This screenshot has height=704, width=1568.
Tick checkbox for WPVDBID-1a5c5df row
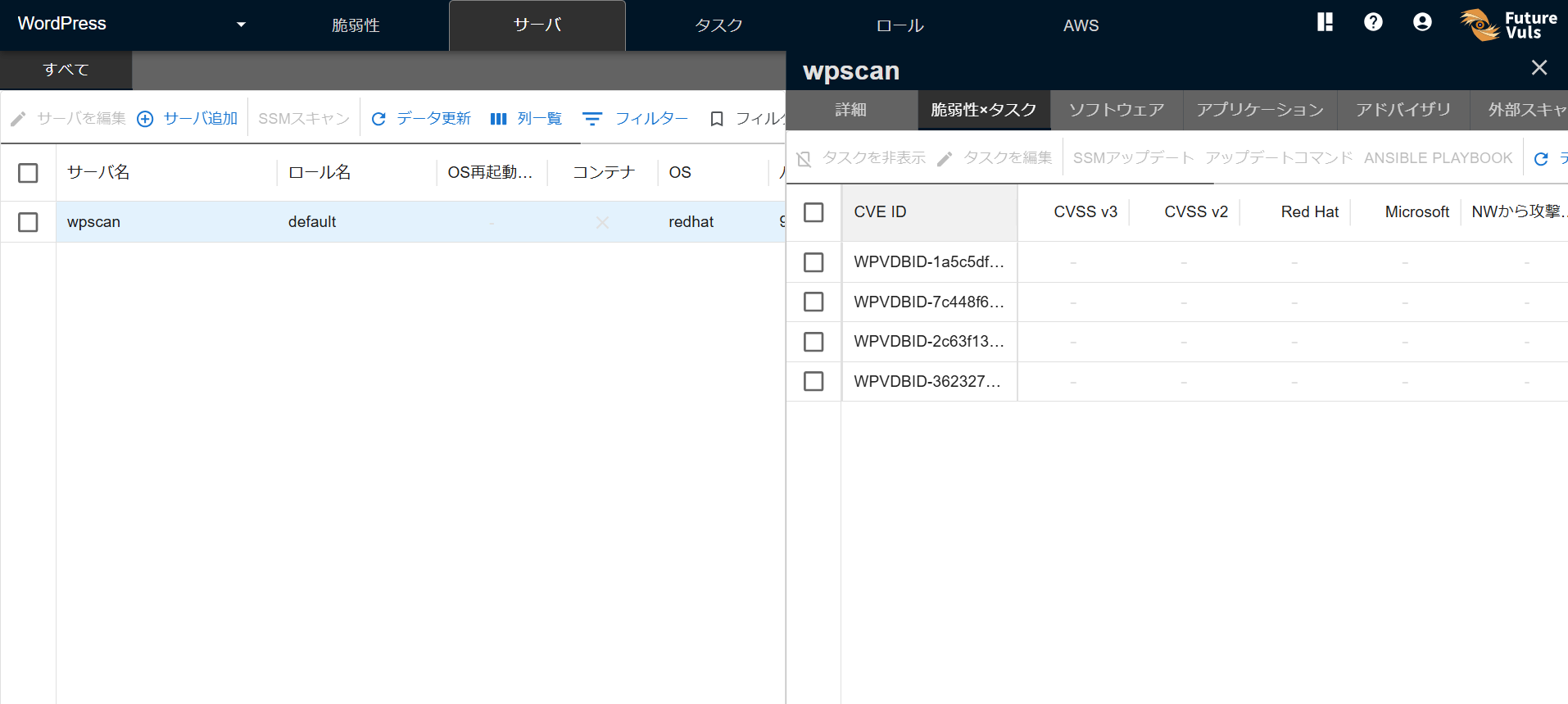[813, 262]
